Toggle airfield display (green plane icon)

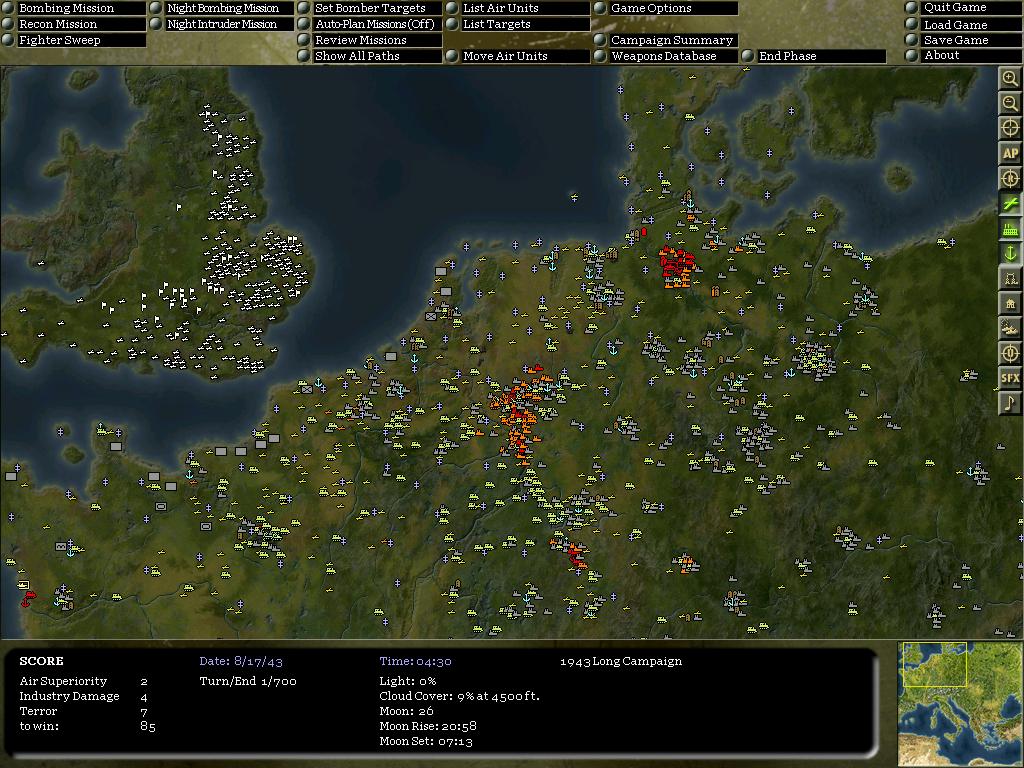(1010, 203)
